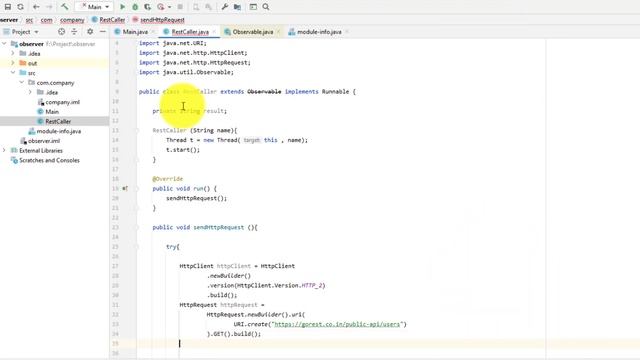The height and width of the screenshot is (360, 640).
Task: Click the gorest.co.in URL in the code
Action: [x=337, y=324]
